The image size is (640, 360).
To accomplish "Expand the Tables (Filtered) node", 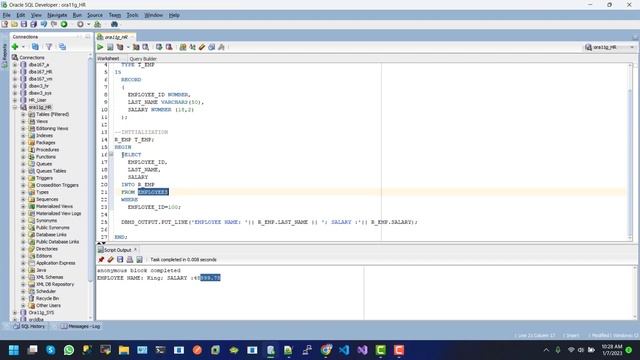I will 23,115.
